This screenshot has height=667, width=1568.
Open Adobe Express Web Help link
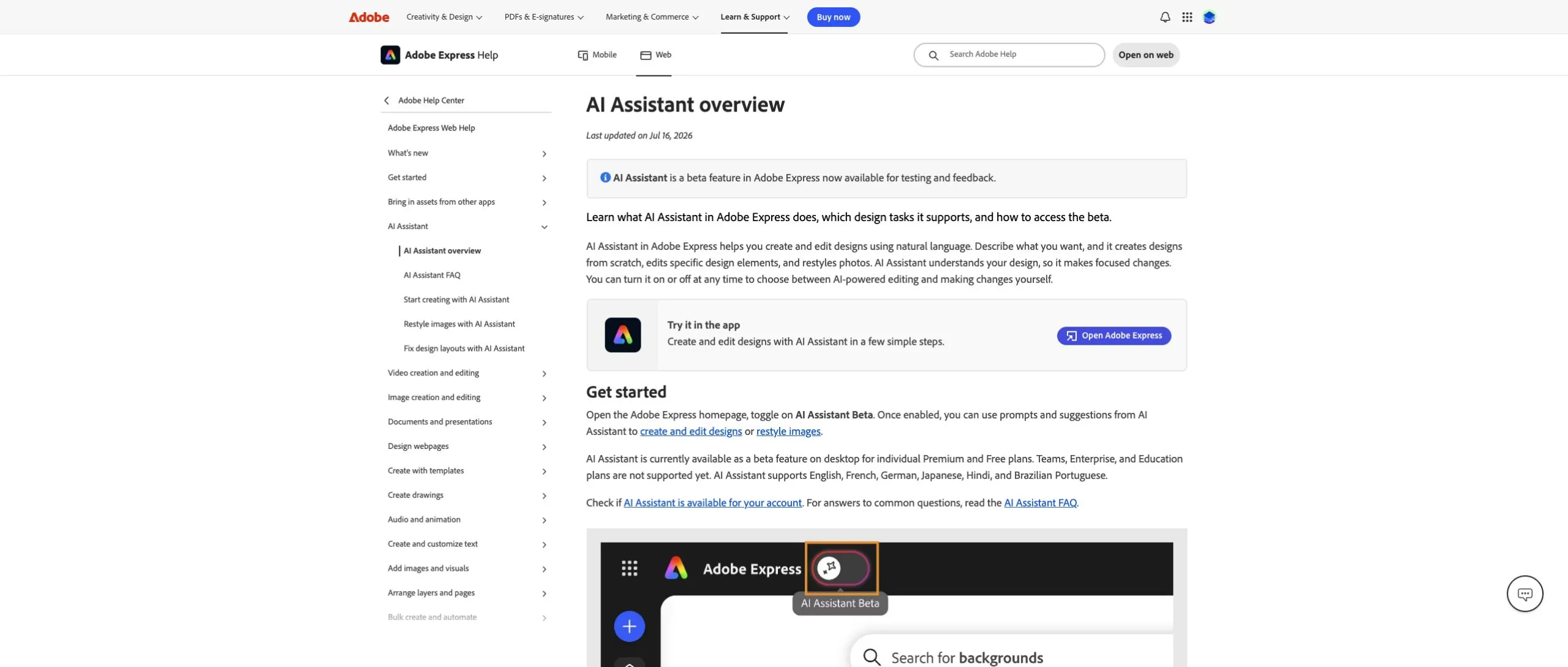tap(431, 128)
